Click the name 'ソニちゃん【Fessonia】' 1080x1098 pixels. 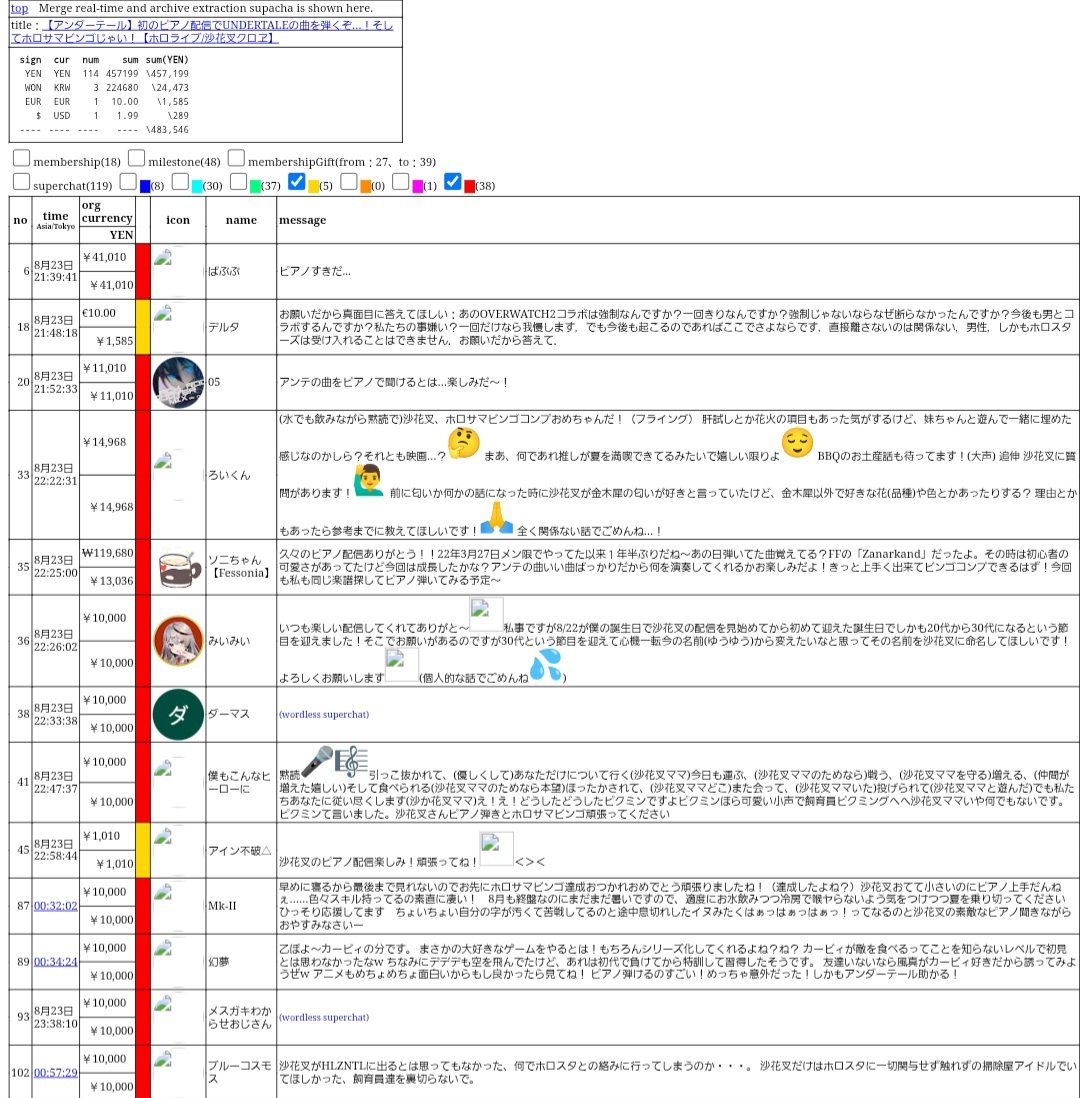point(240,567)
